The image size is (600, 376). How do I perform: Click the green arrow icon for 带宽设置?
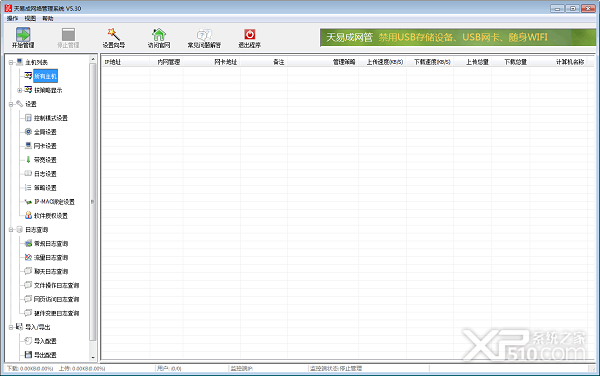pyautogui.click(x=28, y=160)
